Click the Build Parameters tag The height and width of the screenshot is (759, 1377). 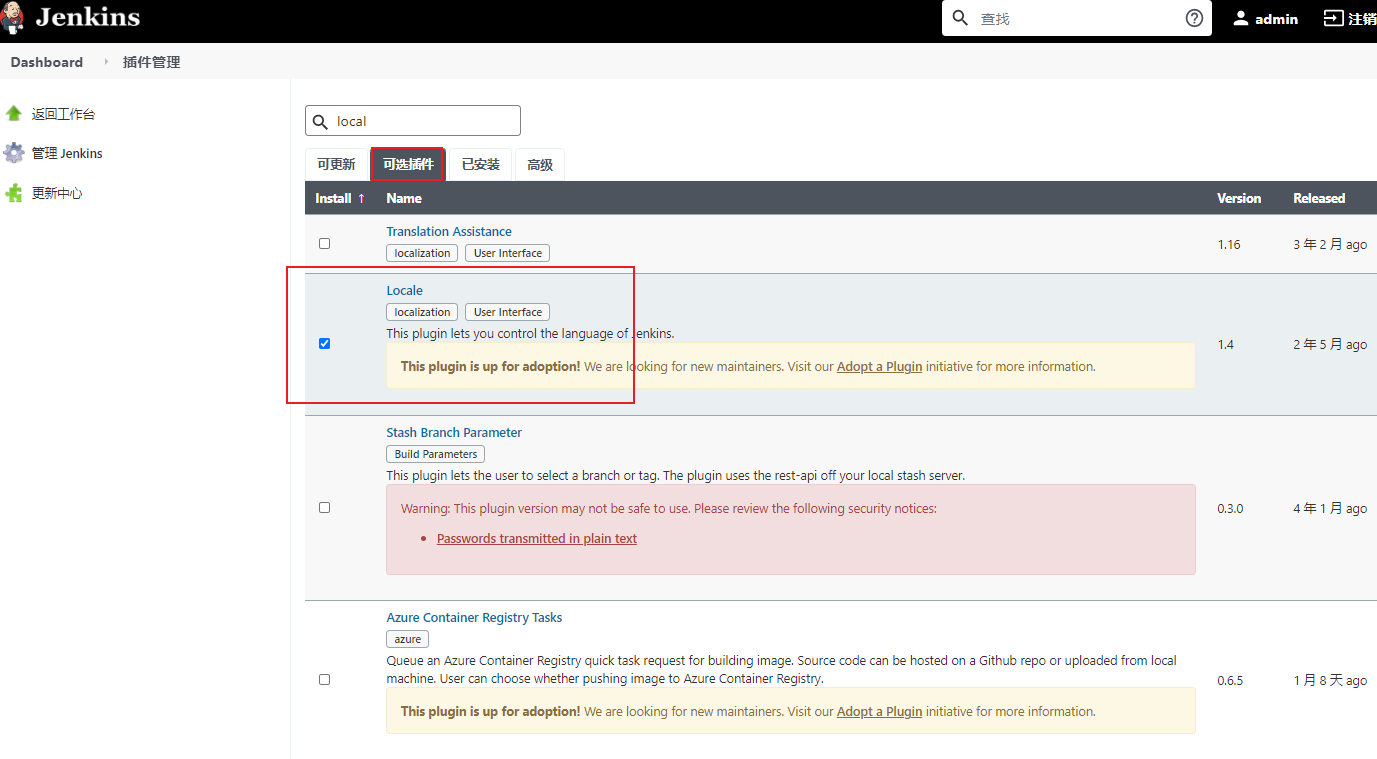pyautogui.click(x=436, y=454)
